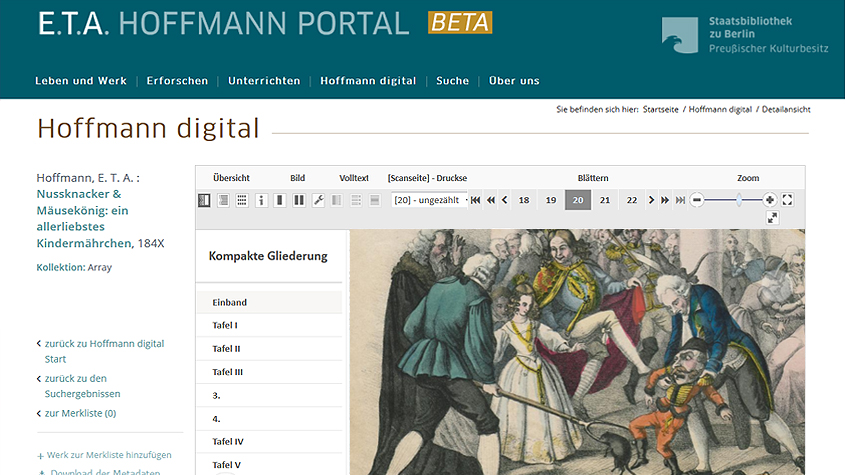Select Tafel III in the outline
845x475 pixels.
(269, 372)
